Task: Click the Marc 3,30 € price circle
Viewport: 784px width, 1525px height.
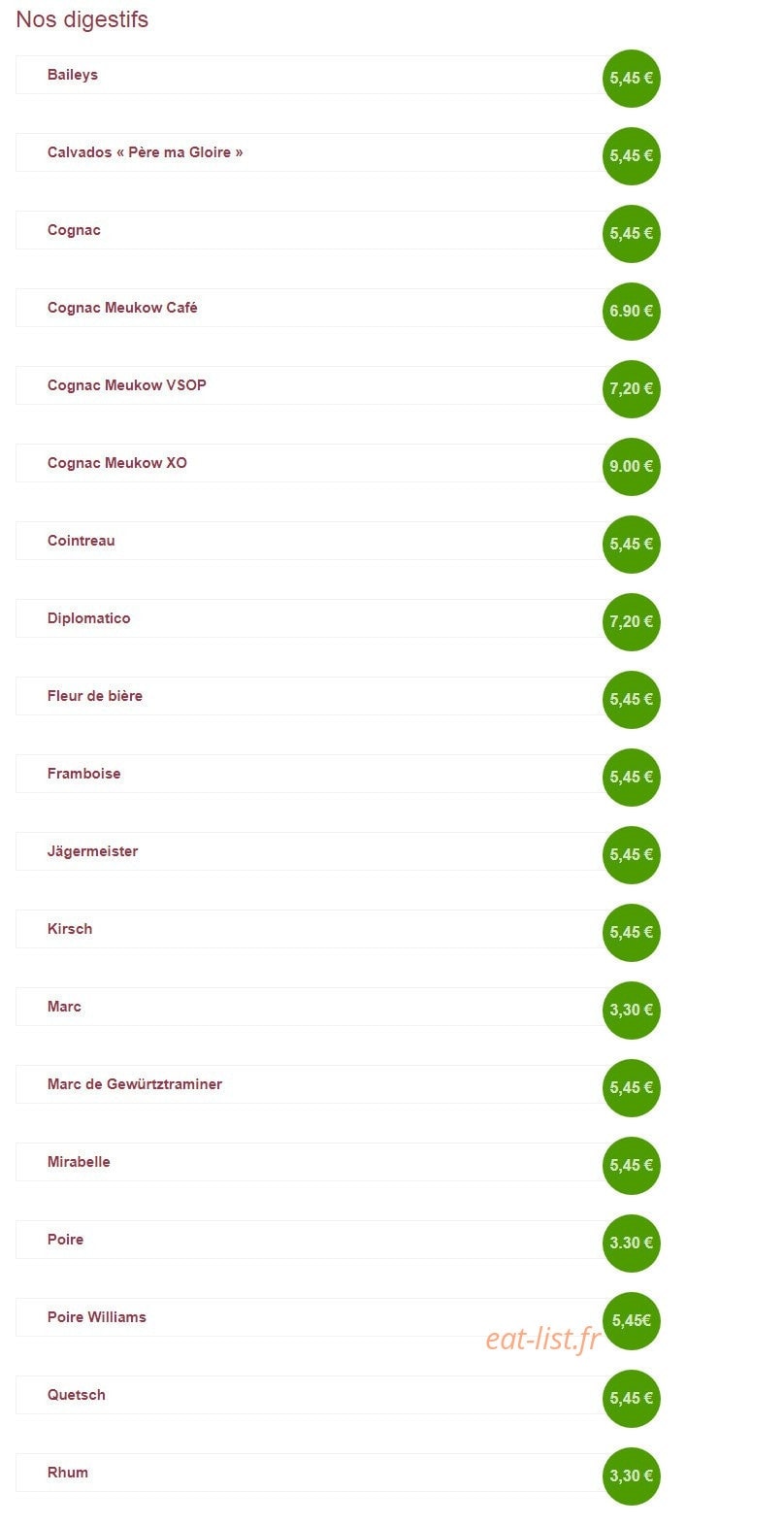Action: [x=632, y=1010]
